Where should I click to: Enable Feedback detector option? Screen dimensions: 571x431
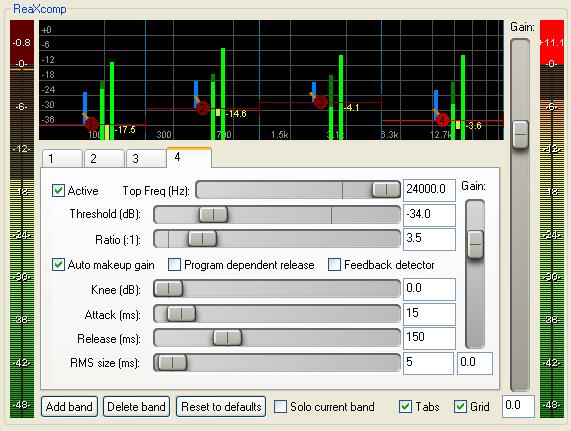[x=334, y=265]
